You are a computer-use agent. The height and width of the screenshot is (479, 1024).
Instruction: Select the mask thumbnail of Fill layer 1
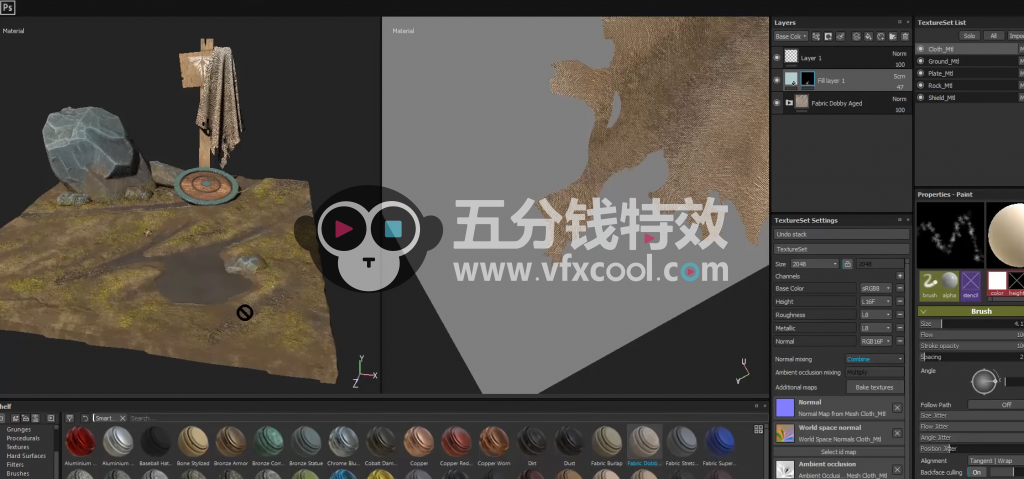pyautogui.click(x=808, y=80)
